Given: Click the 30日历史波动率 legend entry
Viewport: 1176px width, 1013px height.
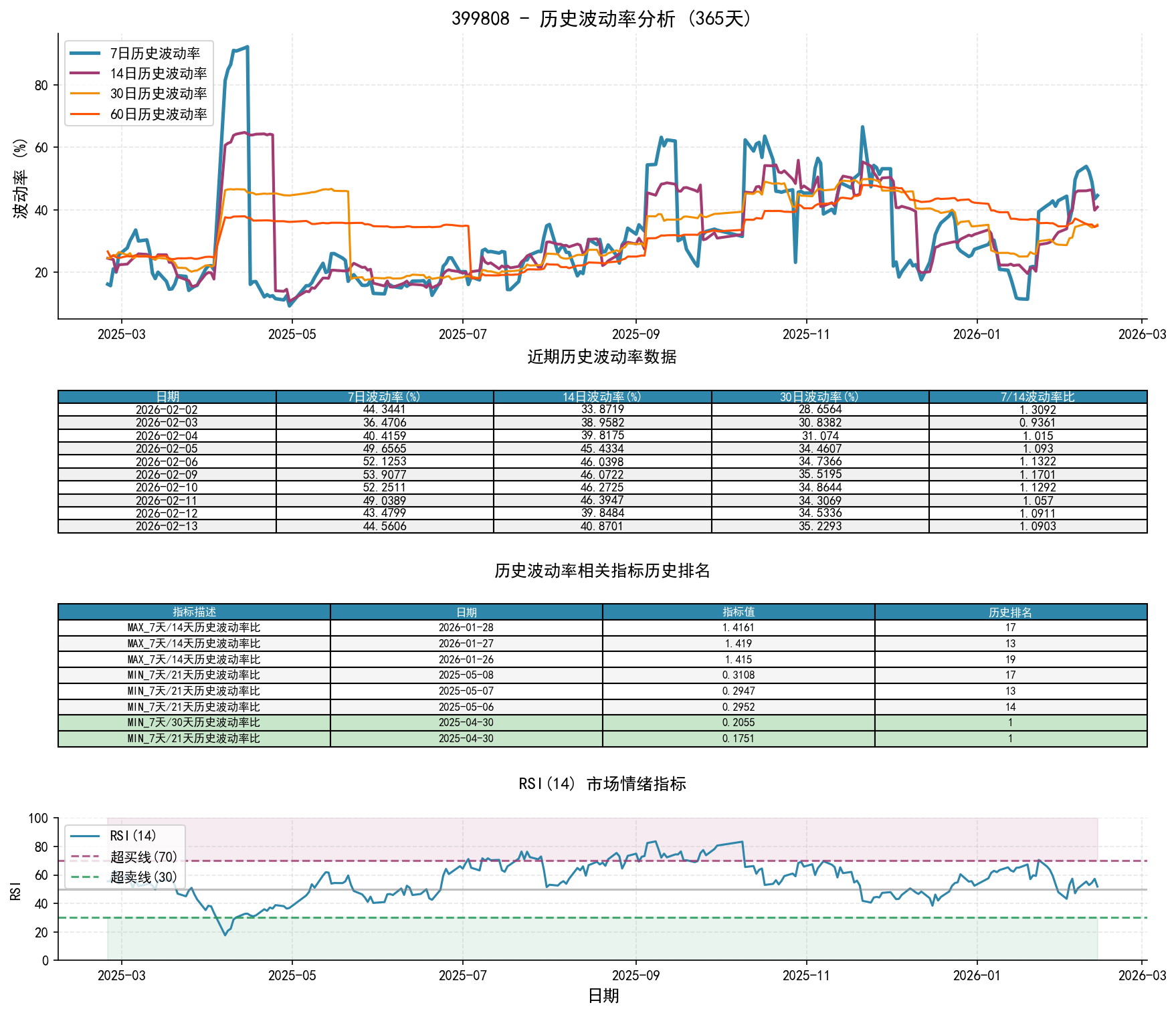Looking at the screenshot, I should 158,94.
